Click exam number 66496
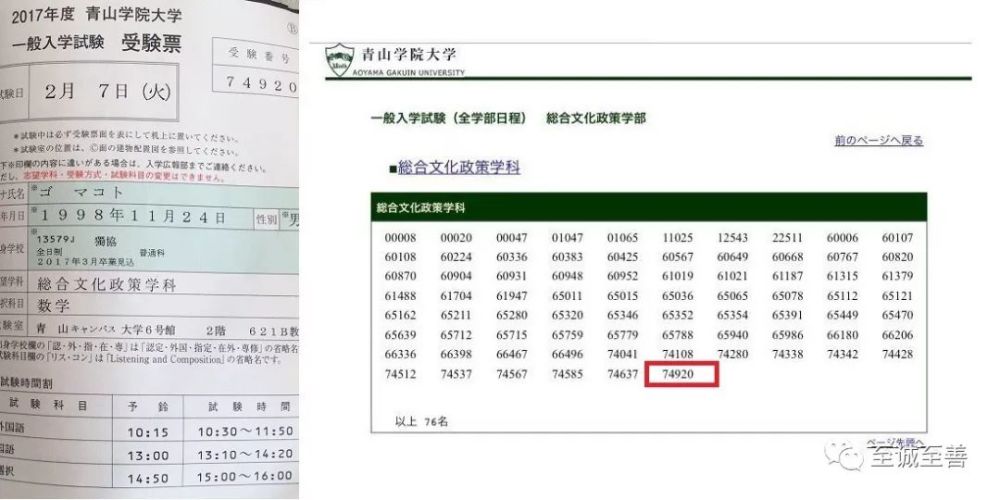 pos(567,354)
